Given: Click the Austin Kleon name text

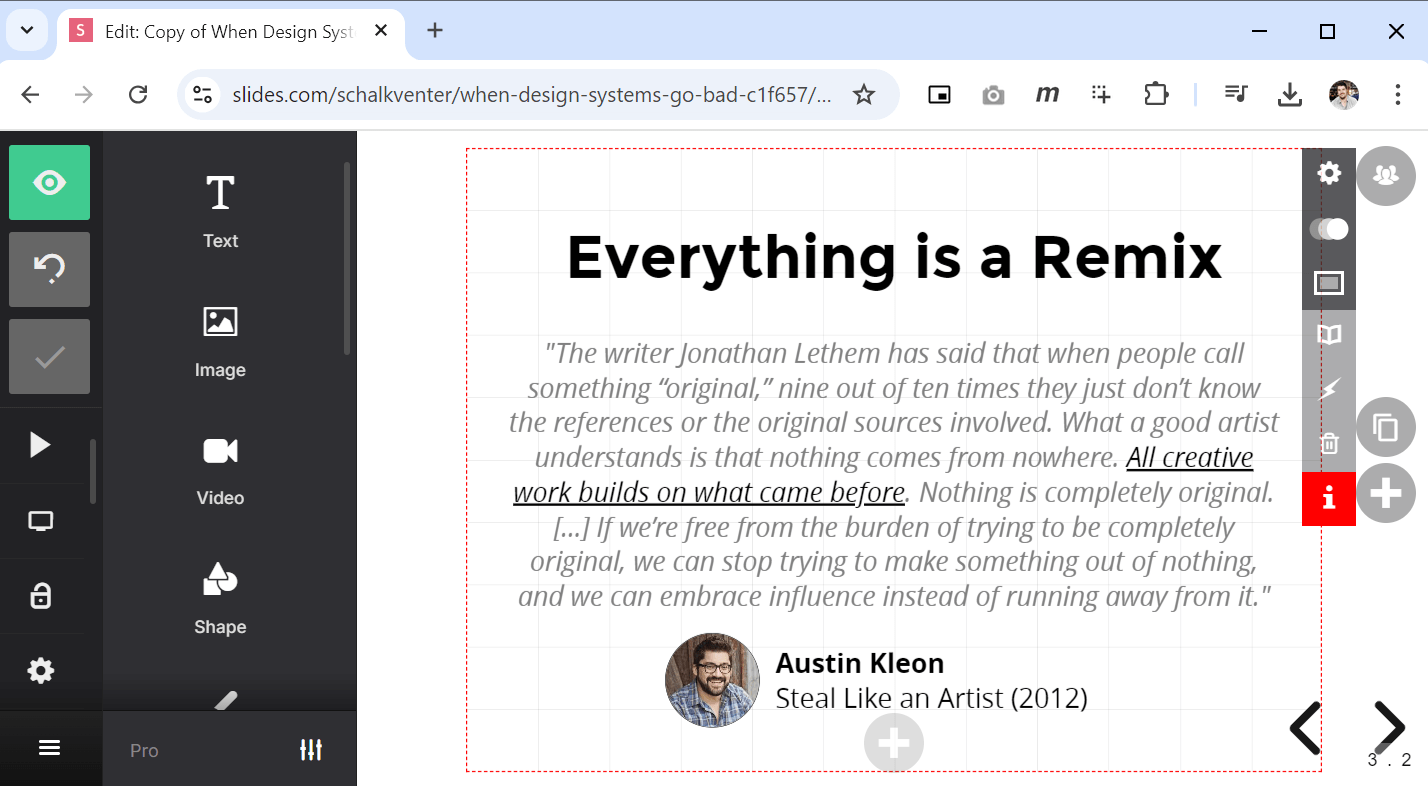Looking at the screenshot, I should coord(860,663).
